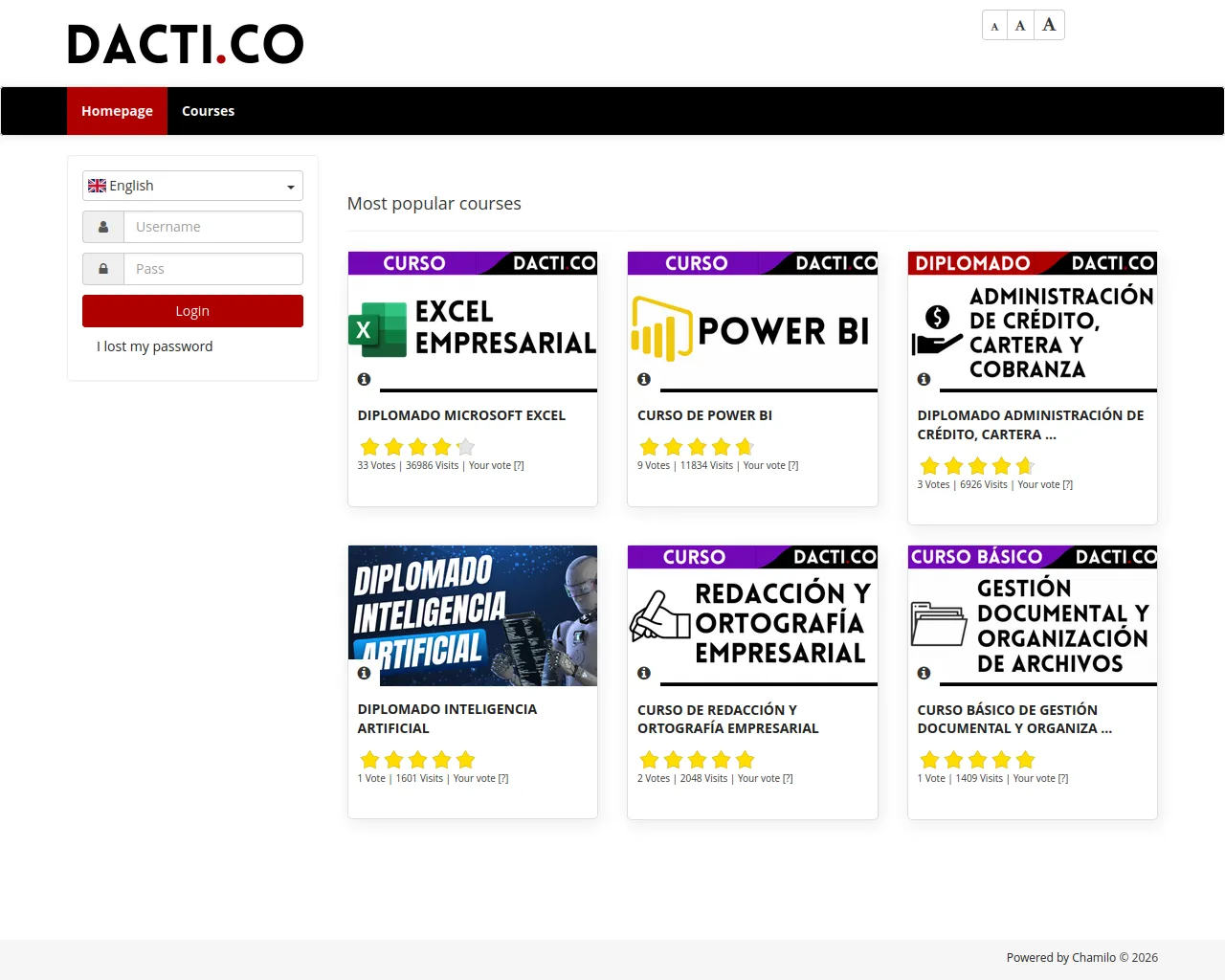Rate Excel Empresarial five stars
1225x980 pixels.
click(x=465, y=446)
